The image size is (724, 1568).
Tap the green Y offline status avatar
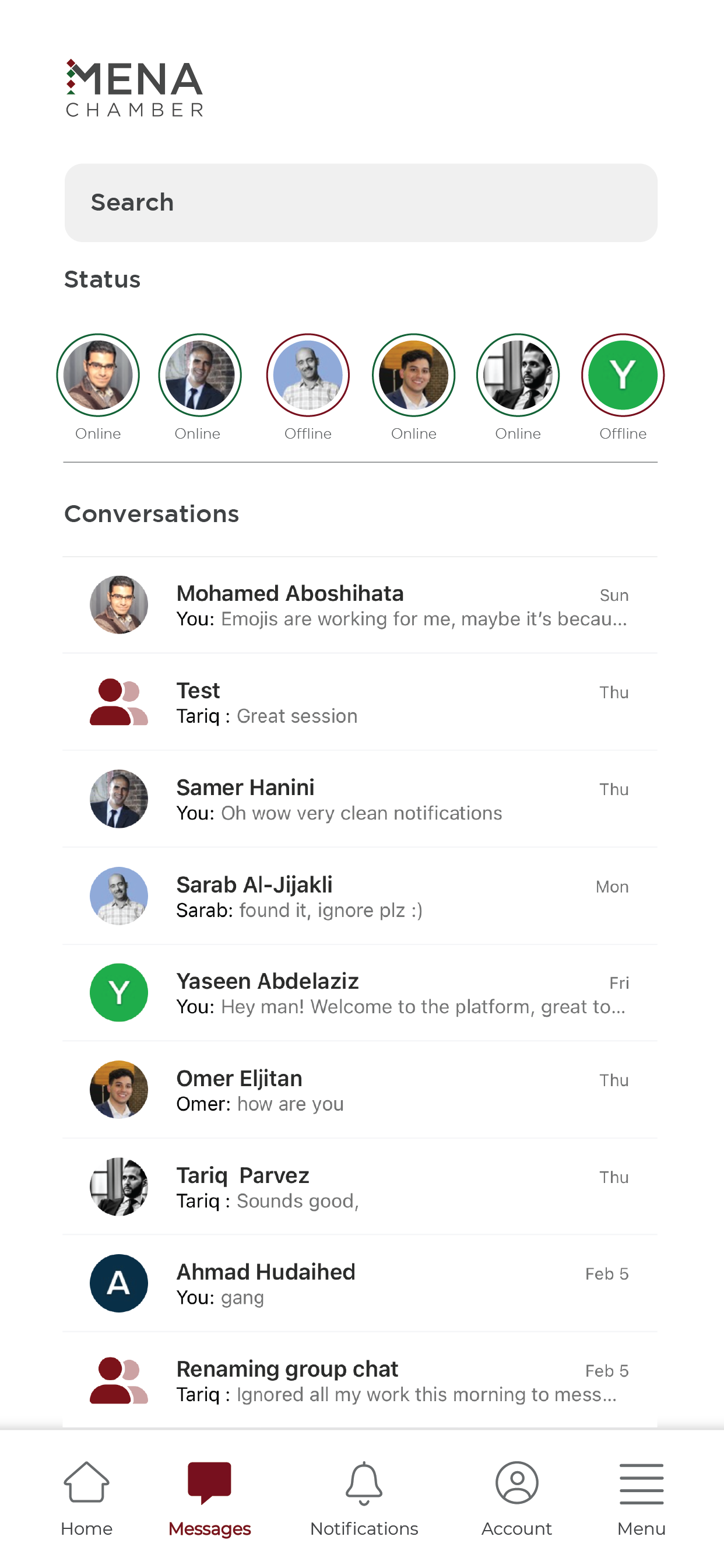(x=623, y=375)
